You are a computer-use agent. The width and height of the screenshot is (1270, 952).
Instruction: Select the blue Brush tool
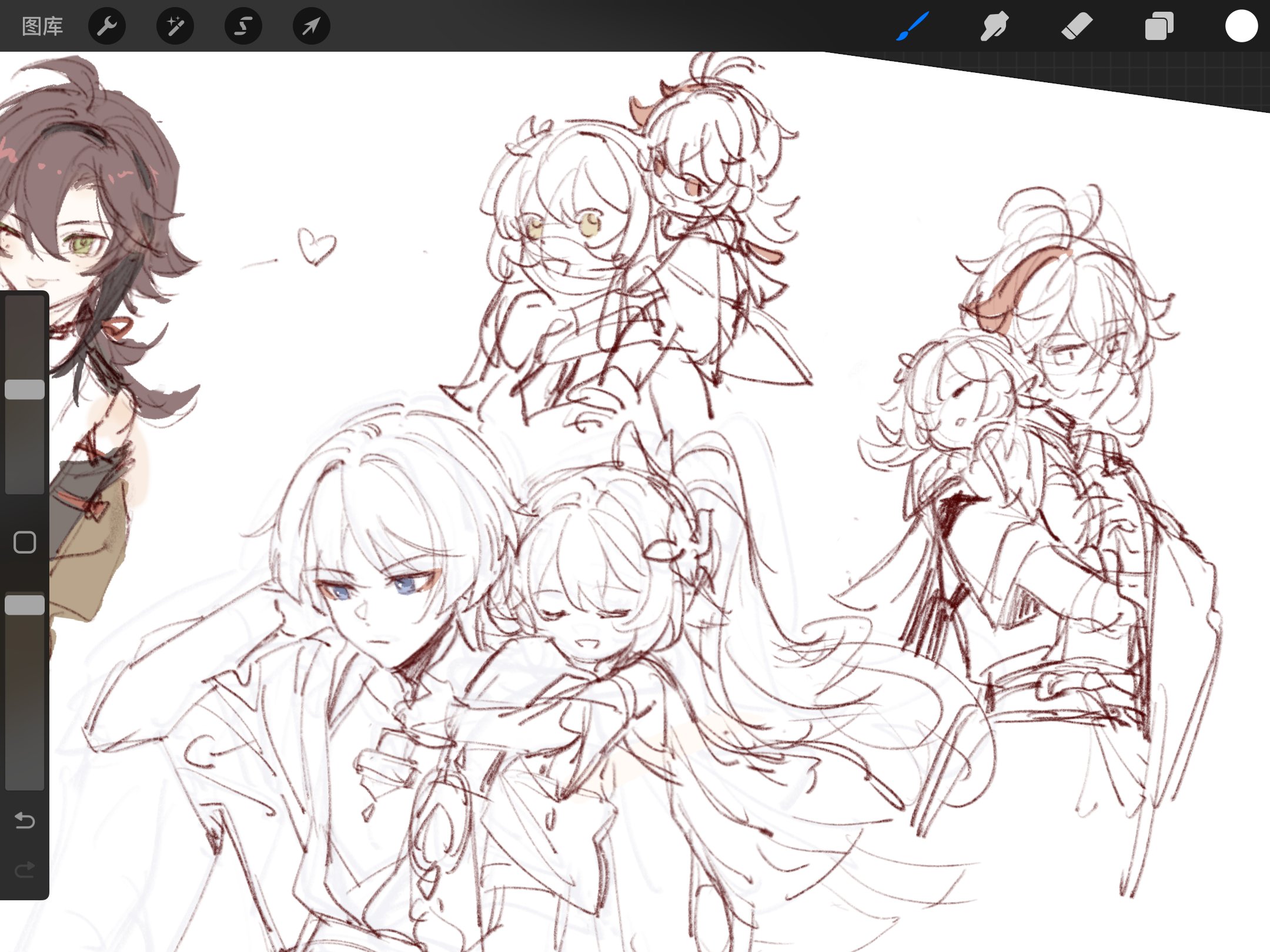(913, 26)
